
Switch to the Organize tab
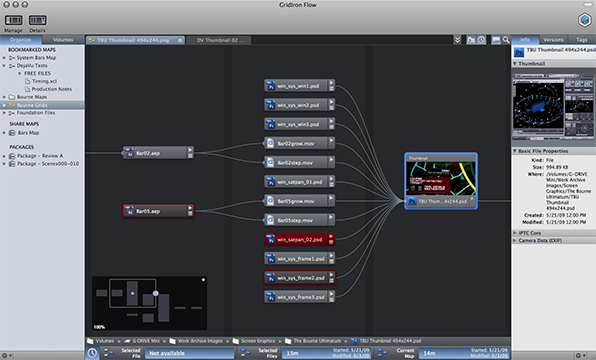21,40
